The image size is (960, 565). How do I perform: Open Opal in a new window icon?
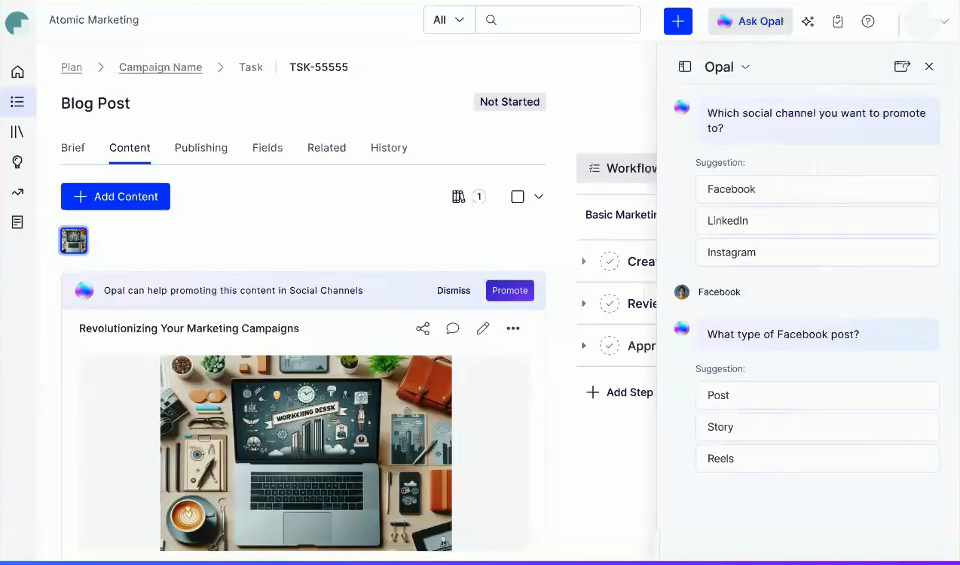pyautogui.click(x=902, y=66)
